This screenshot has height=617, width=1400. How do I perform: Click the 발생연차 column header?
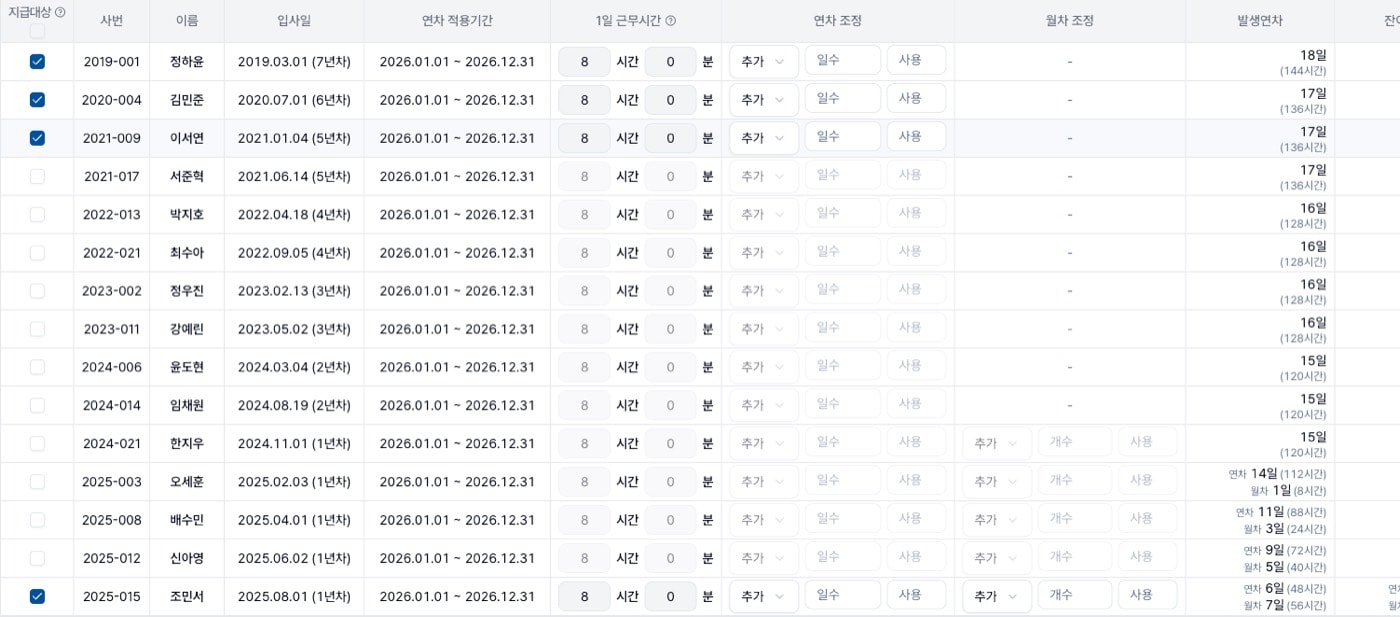(1260, 21)
